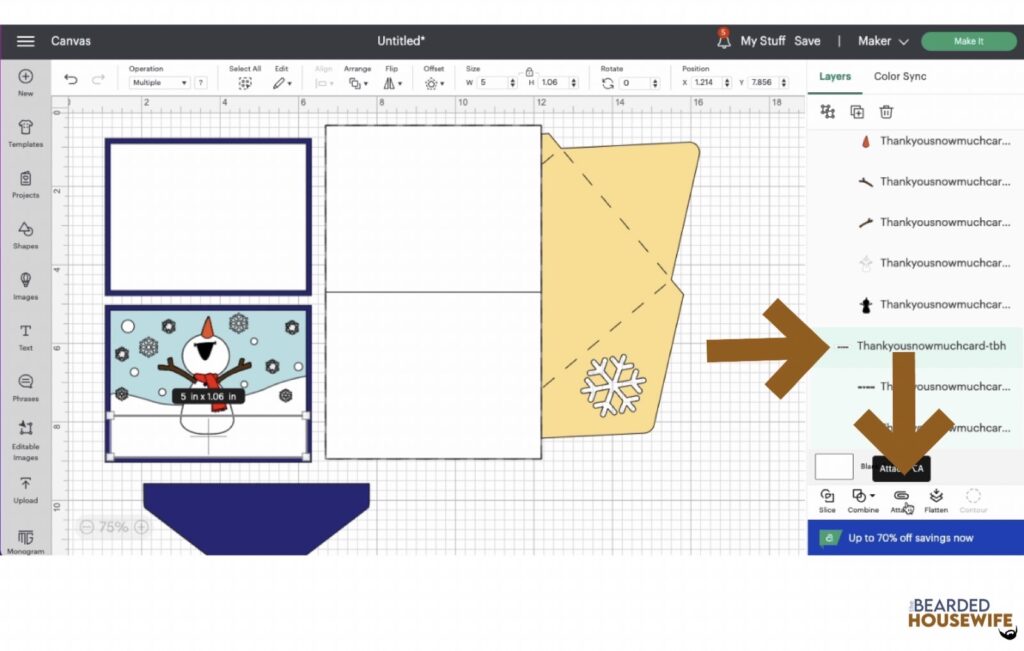The width and height of the screenshot is (1024, 651).
Task: Click the Save link
Action: 807,41
